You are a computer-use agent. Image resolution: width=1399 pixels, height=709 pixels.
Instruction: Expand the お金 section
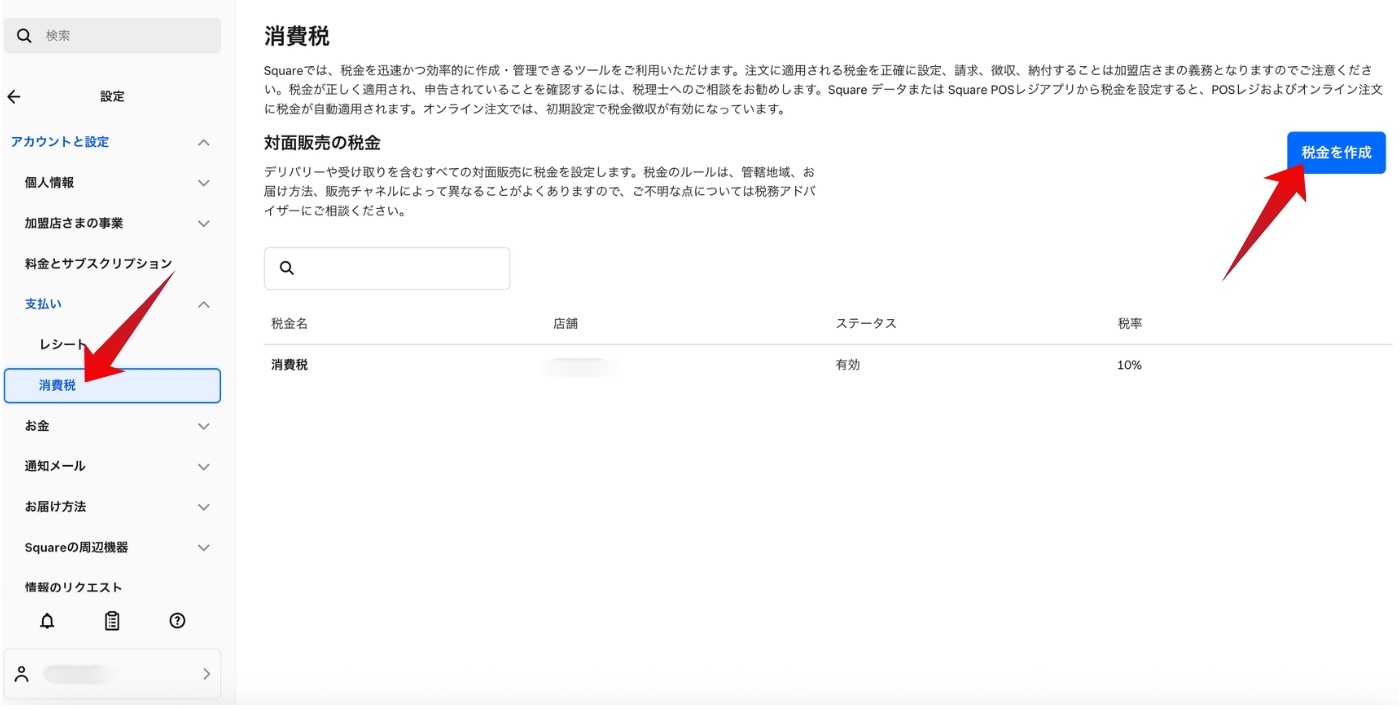click(204, 427)
